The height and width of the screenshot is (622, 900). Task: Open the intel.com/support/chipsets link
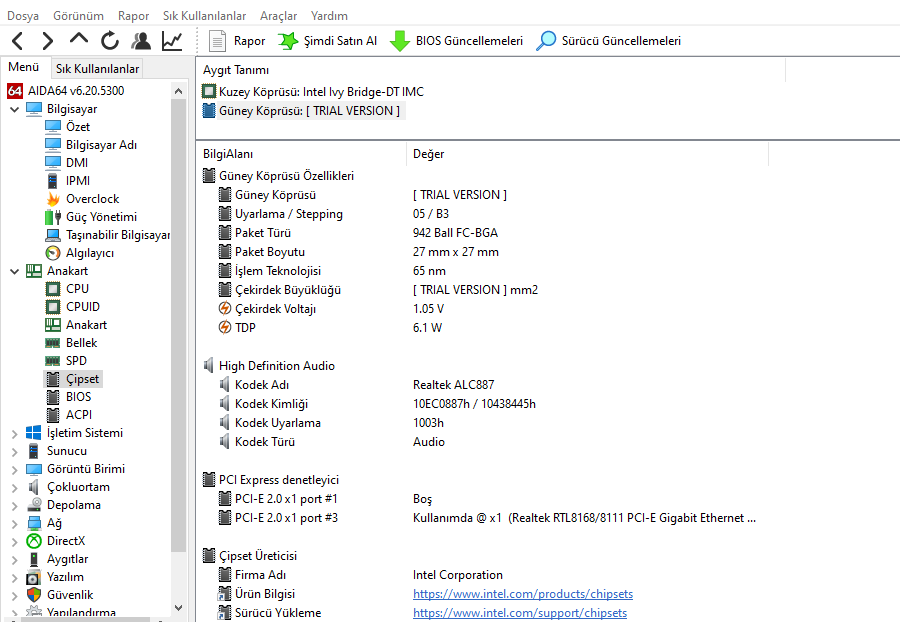(520, 613)
